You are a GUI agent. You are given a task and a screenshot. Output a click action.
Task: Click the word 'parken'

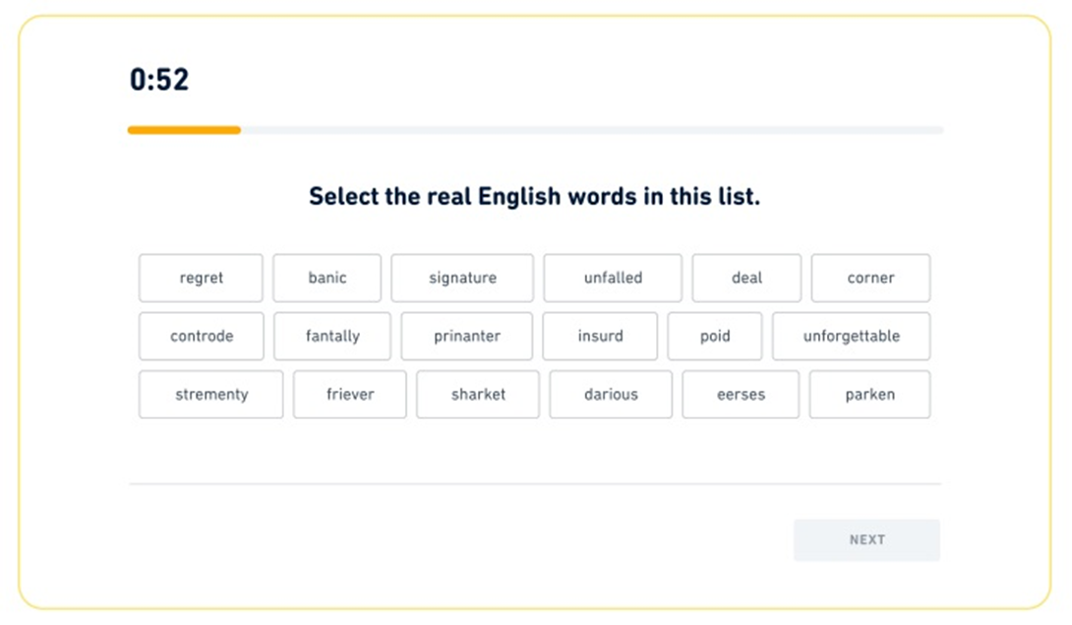870,394
